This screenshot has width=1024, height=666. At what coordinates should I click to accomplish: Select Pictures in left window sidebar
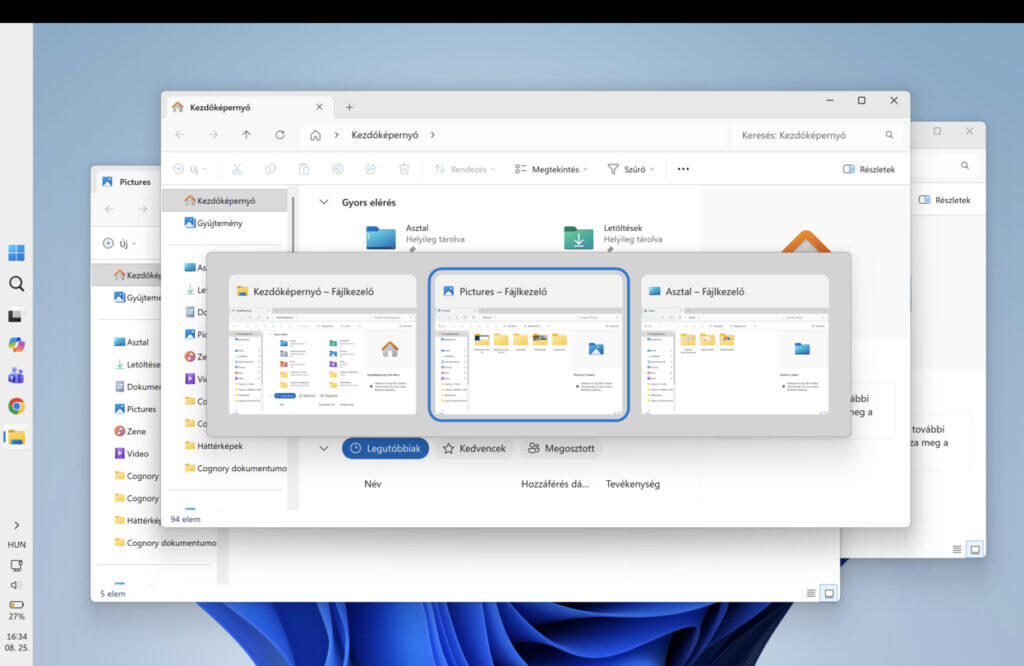click(136, 409)
